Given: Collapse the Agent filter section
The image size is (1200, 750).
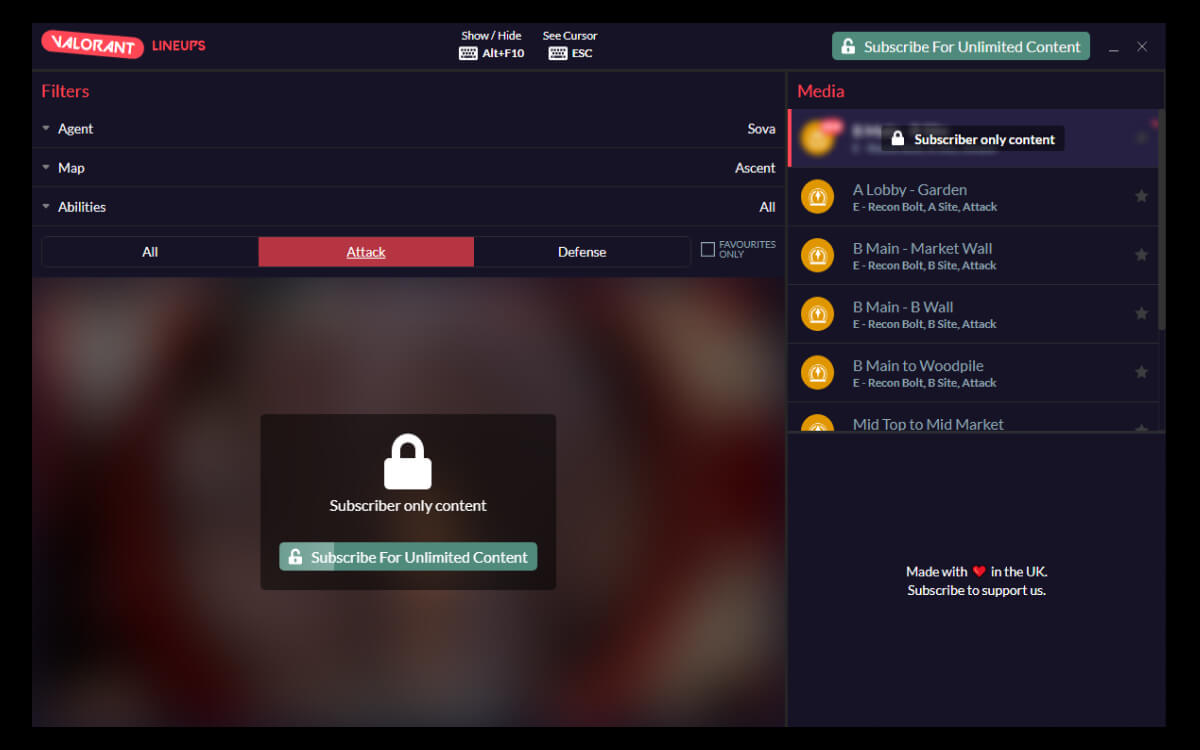Looking at the screenshot, I should (45, 128).
